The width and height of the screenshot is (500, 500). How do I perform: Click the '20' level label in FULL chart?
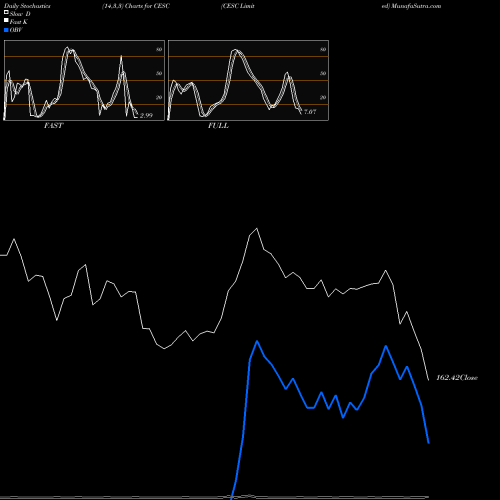tap(323, 97)
